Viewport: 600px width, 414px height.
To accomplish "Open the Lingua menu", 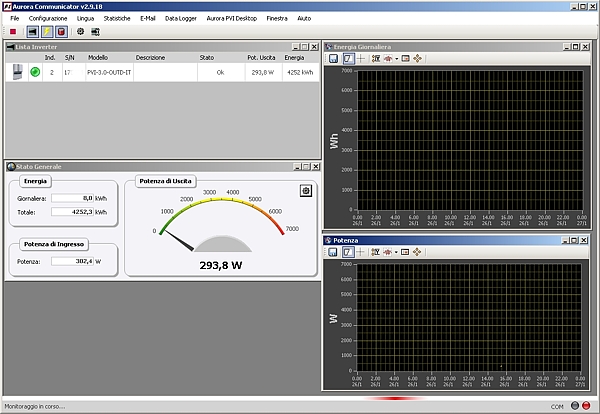I will pos(85,18).
